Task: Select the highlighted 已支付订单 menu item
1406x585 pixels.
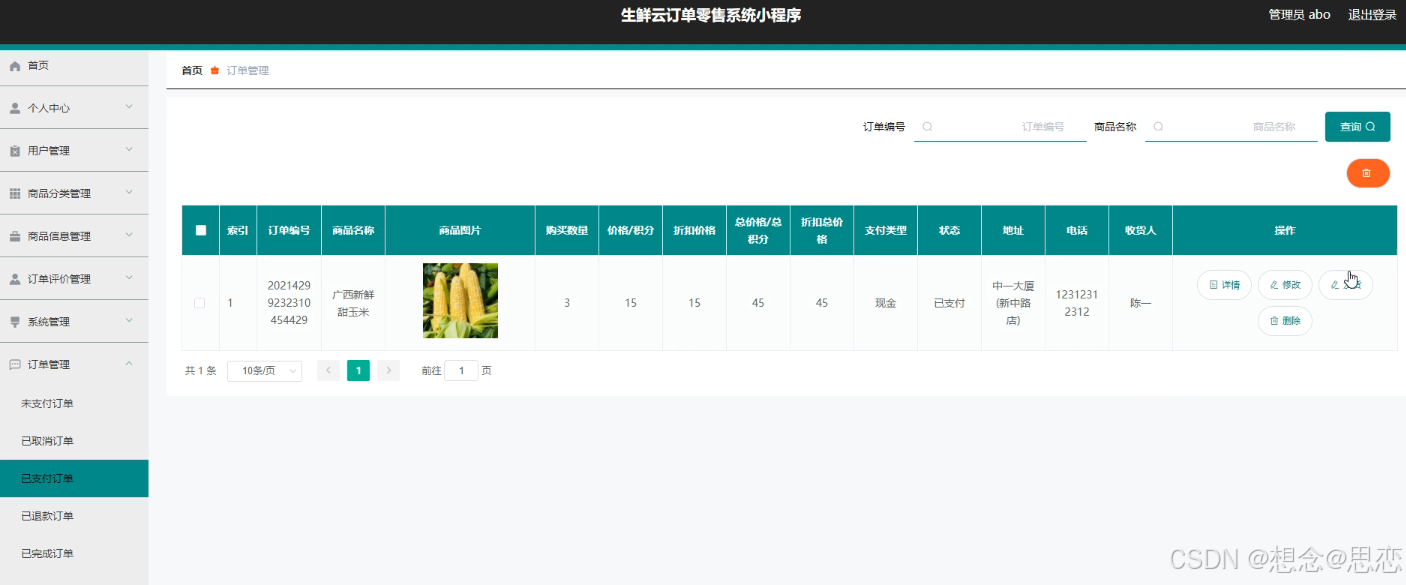Action: [x=74, y=479]
